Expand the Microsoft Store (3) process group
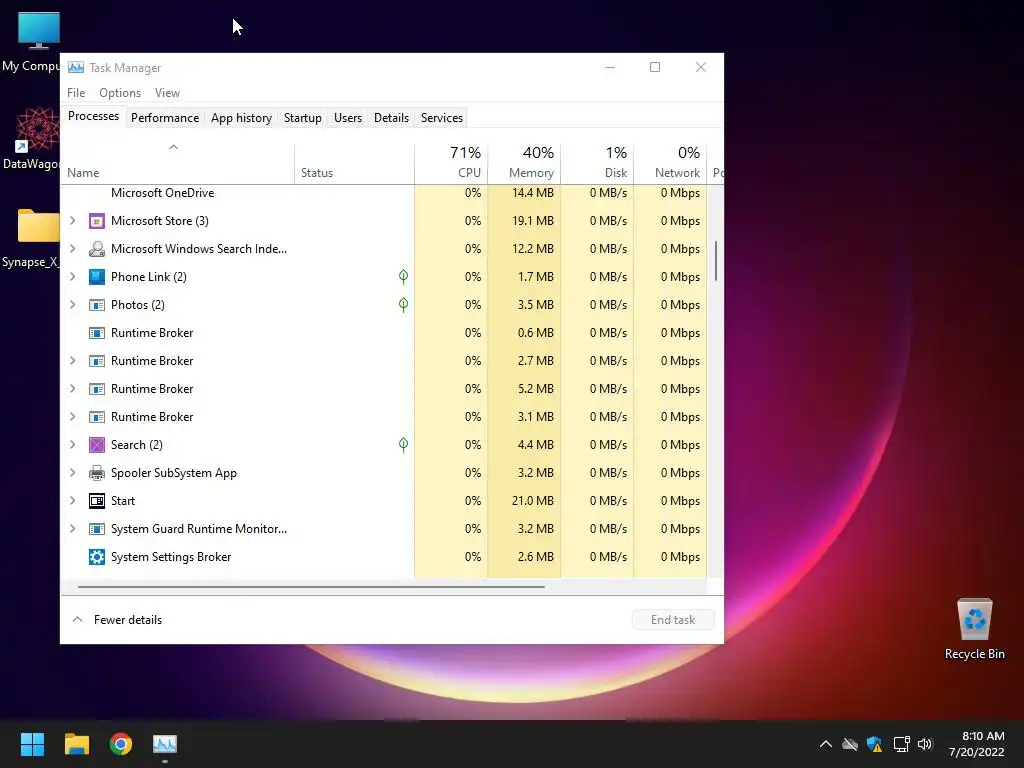The height and width of the screenshot is (768, 1024). [73, 221]
